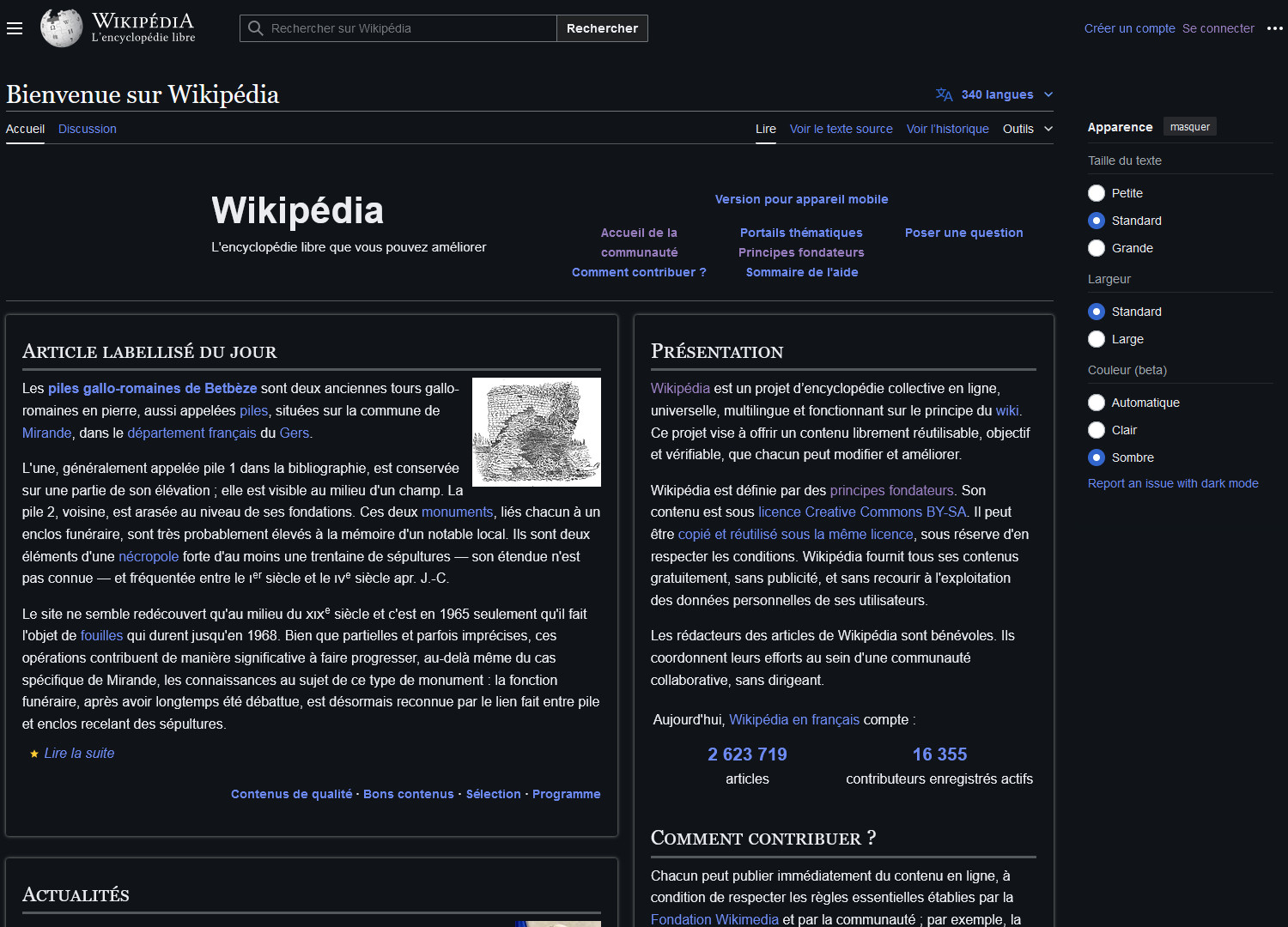Open Contenus de qualité link
This screenshot has width=1288, height=927.
pyautogui.click(x=292, y=794)
